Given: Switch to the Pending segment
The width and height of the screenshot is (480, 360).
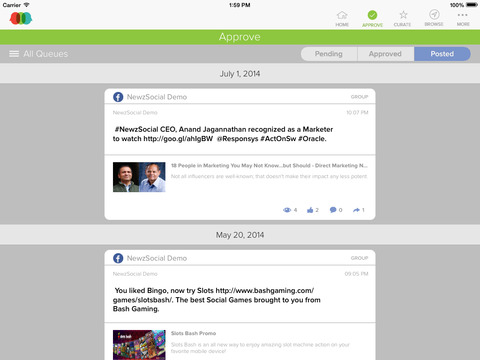Looking at the screenshot, I should click(329, 54).
